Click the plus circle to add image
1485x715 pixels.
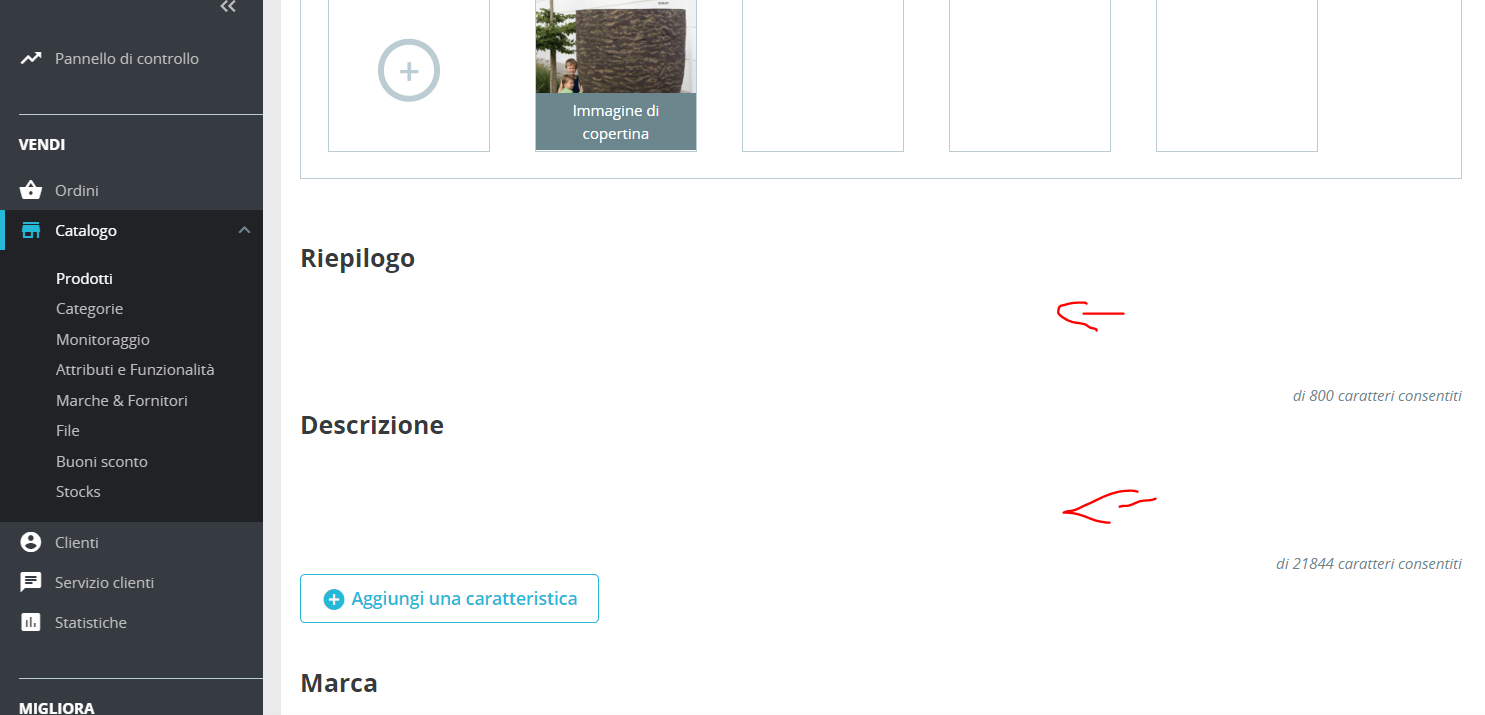(x=409, y=71)
